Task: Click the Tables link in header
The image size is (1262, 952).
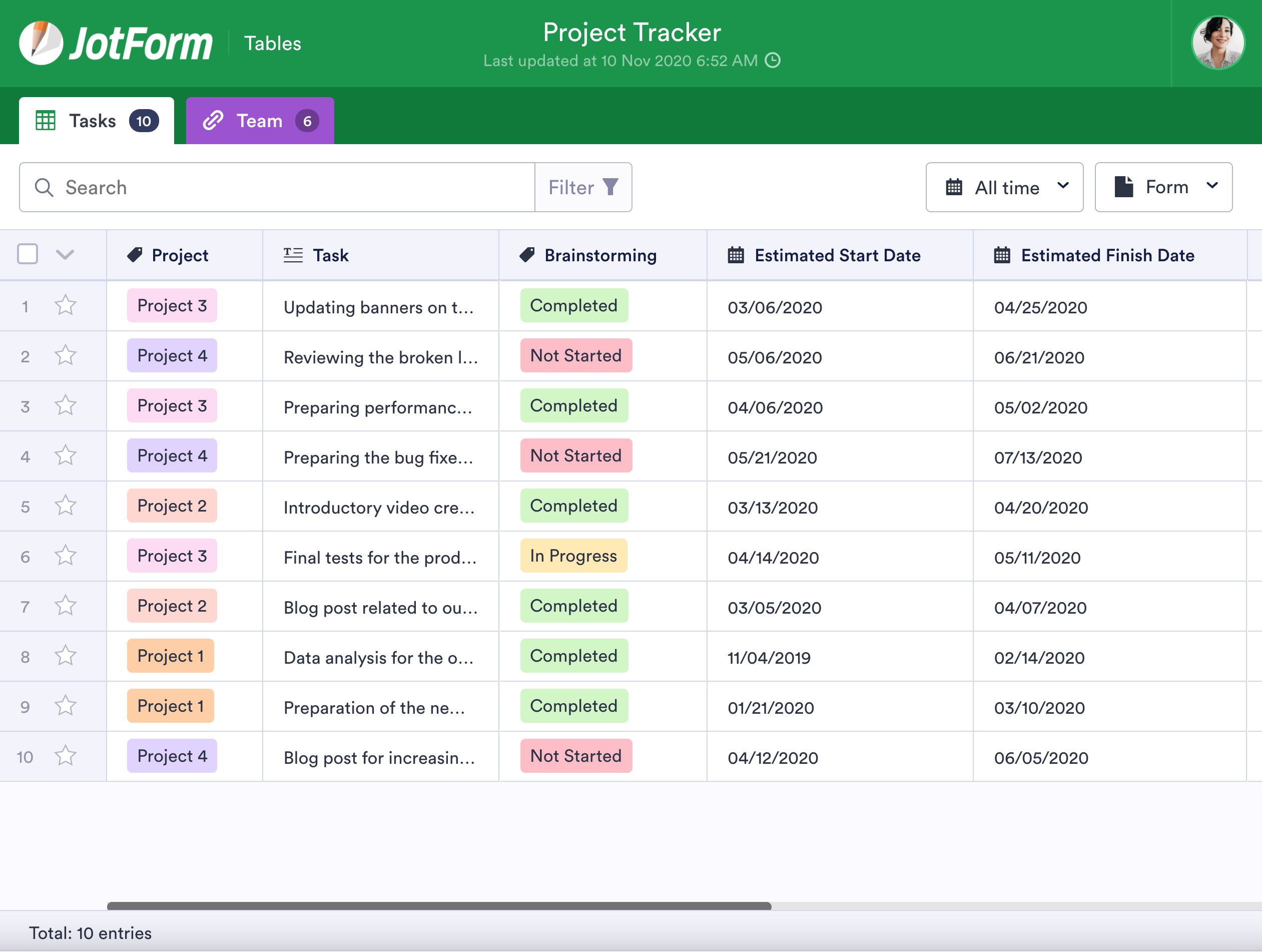Action: [273, 44]
